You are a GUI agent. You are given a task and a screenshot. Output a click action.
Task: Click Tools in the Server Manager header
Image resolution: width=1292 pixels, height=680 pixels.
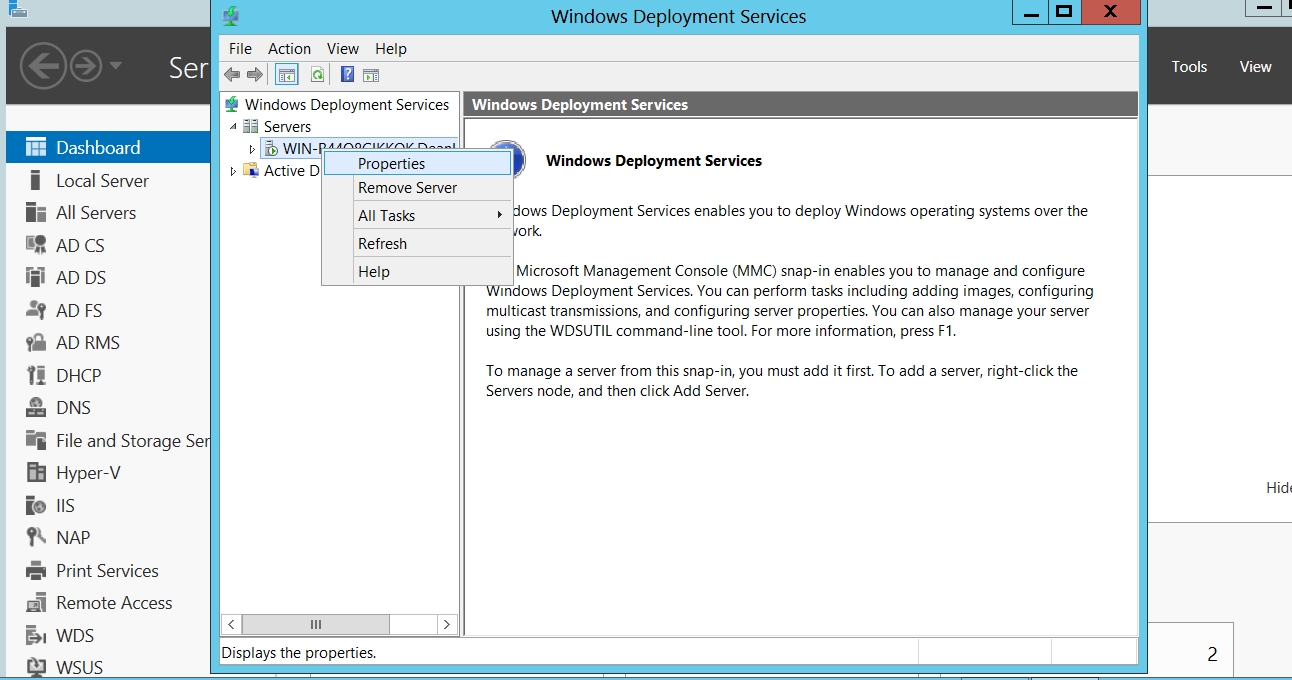click(x=1189, y=67)
